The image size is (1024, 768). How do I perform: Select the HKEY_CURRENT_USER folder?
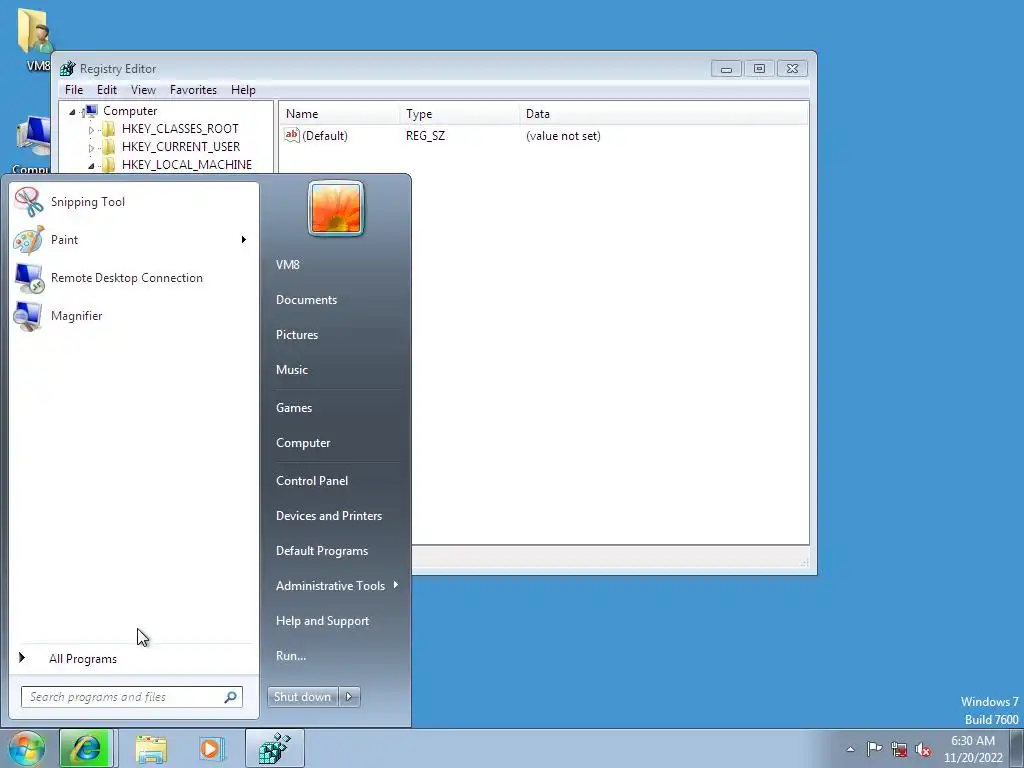point(181,147)
